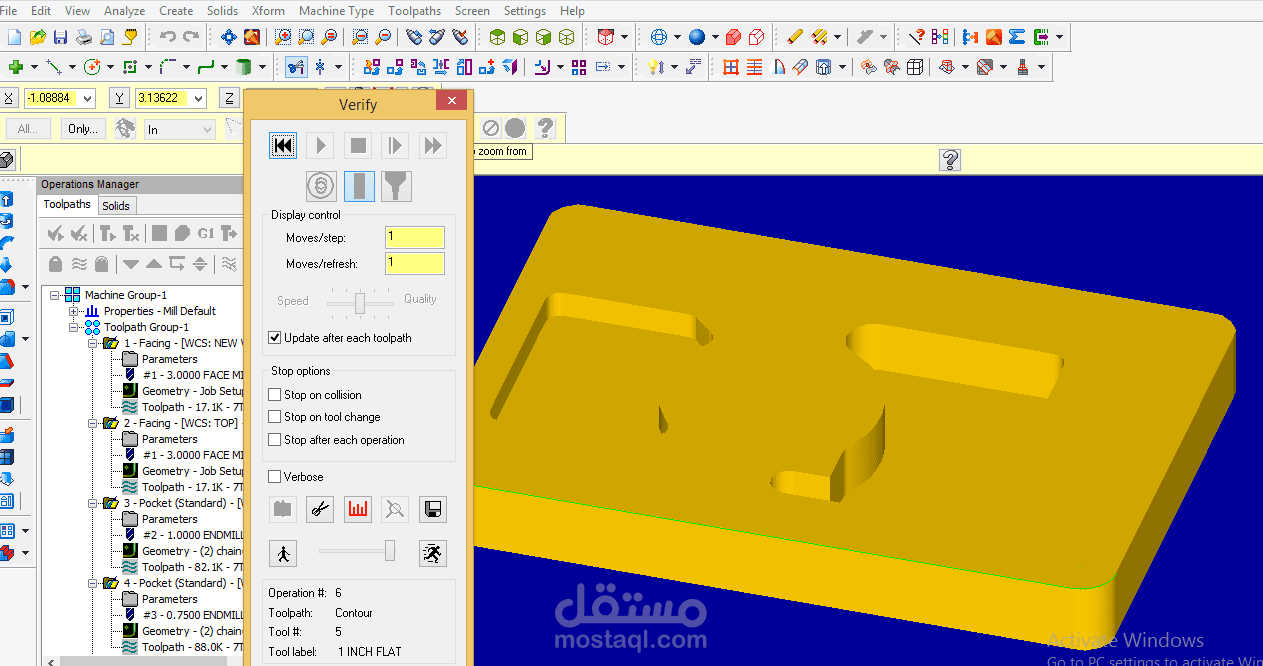Rewind verification to the start
Viewport: 1263px width, 666px height.
[283, 146]
